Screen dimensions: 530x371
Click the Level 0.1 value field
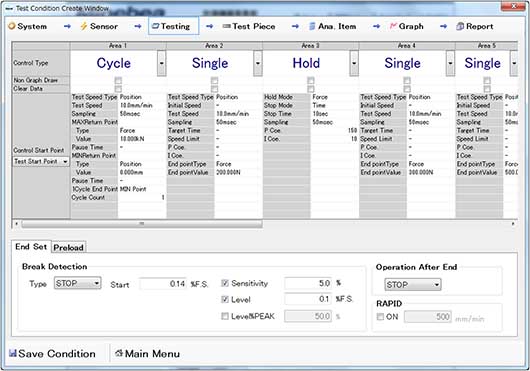point(308,299)
